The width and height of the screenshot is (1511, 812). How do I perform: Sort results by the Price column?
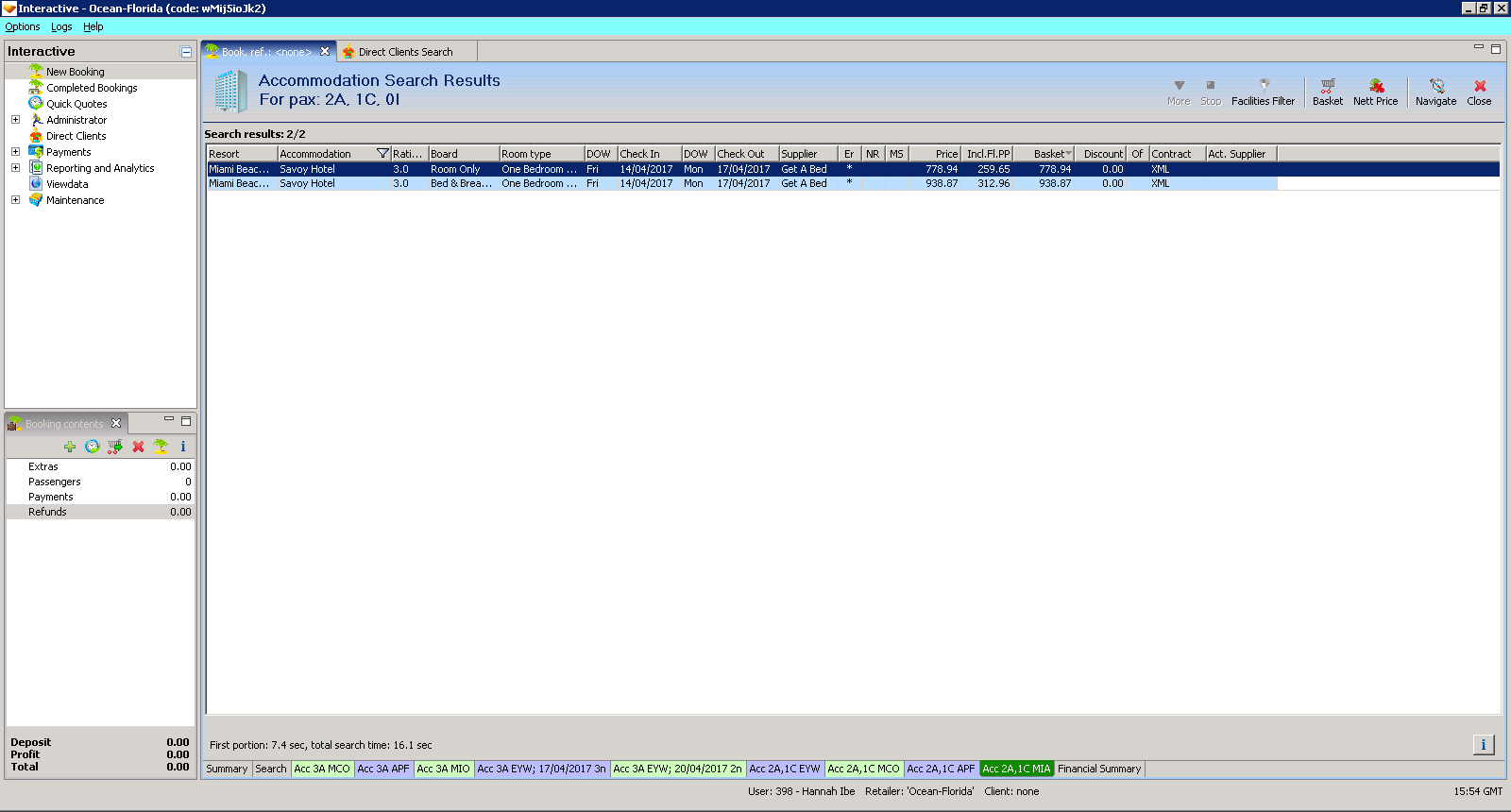pyautogui.click(x=935, y=154)
